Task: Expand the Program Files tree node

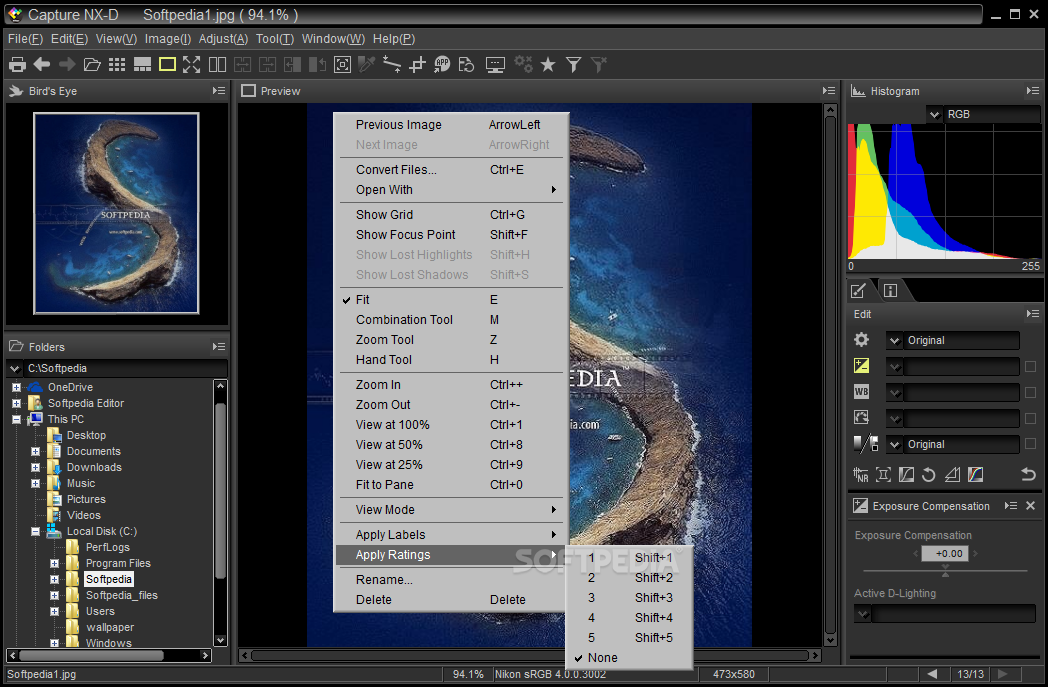Action: point(54,563)
